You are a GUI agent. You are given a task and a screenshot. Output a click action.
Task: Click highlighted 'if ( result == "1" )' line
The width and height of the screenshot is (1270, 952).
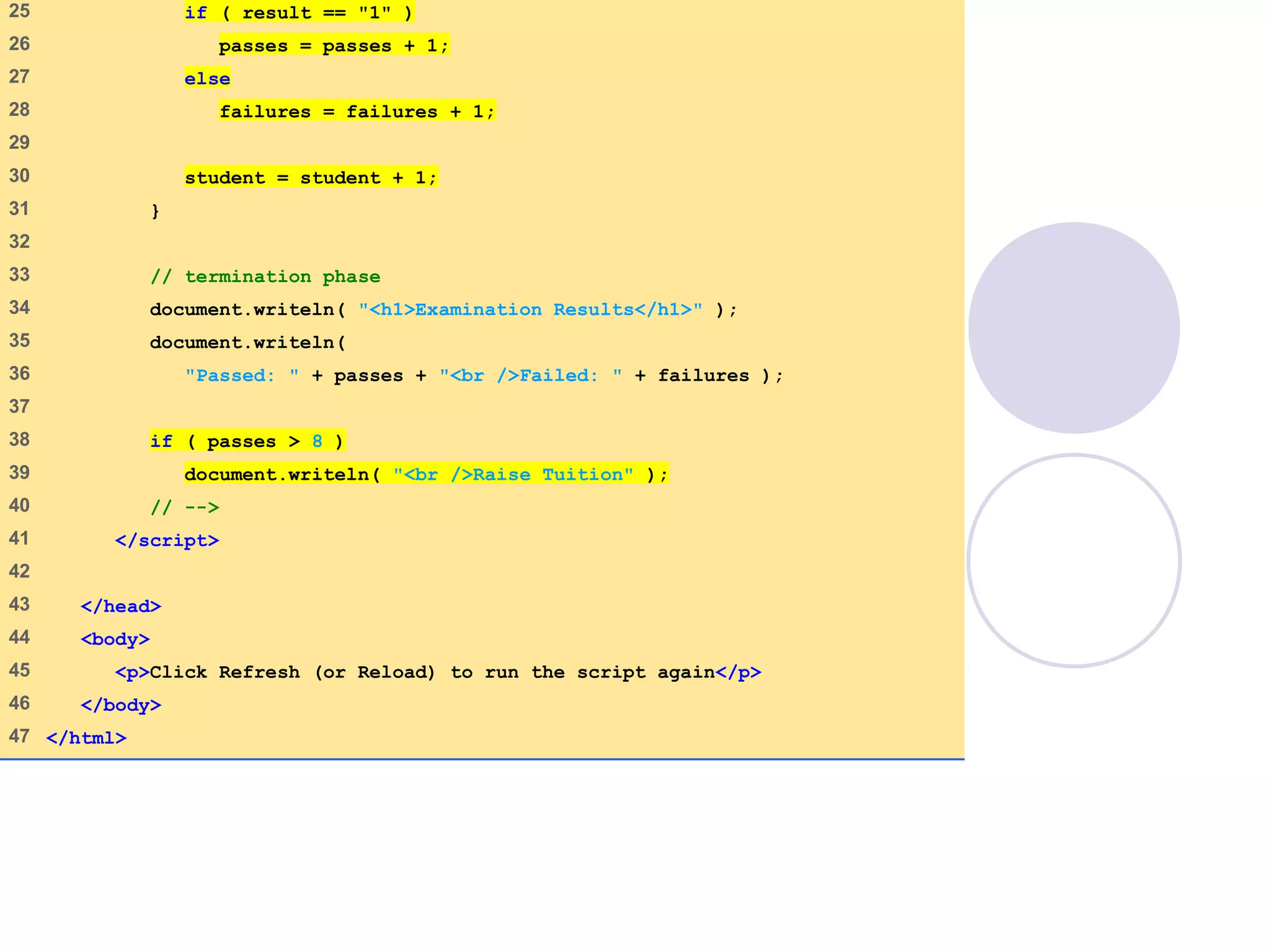tap(299, 12)
